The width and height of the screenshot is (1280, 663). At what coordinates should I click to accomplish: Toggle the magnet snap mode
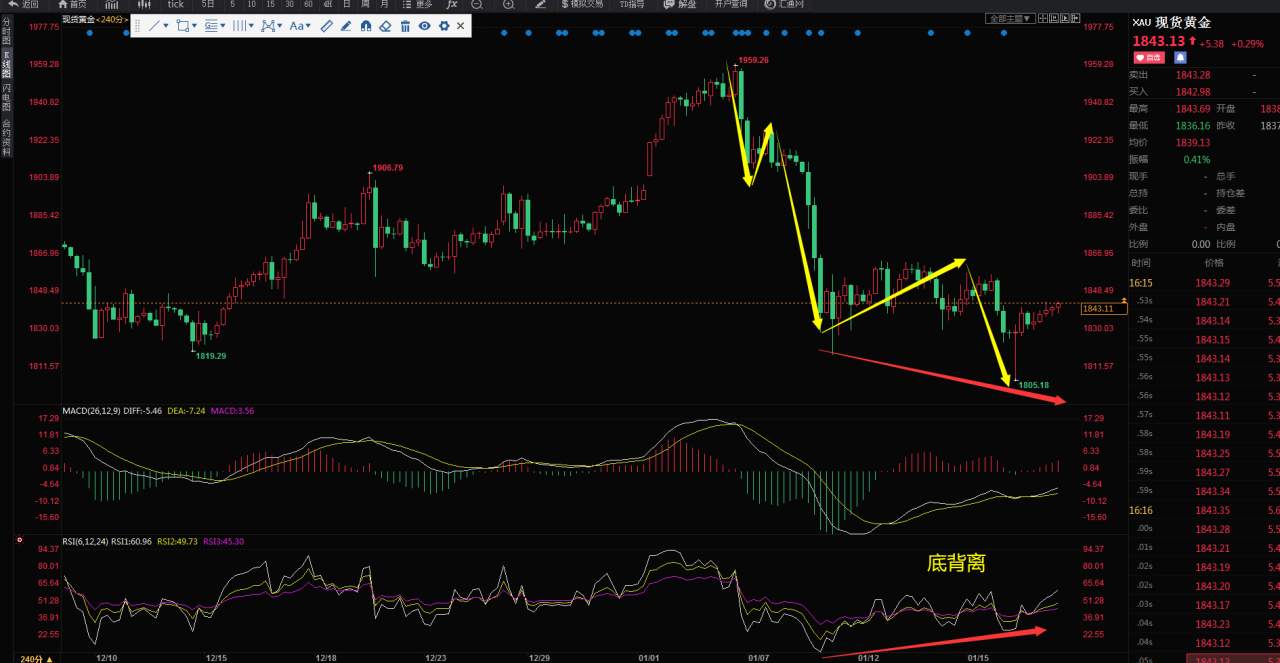(x=365, y=26)
